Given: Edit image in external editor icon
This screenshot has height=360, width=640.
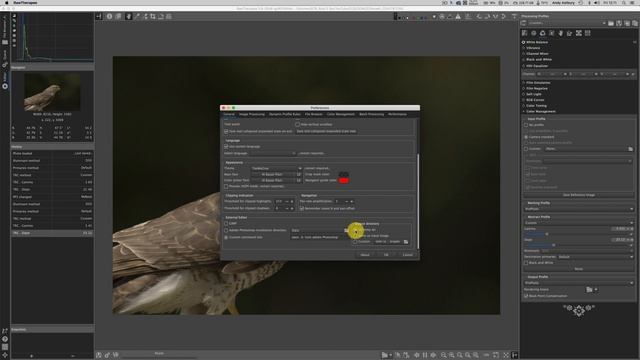Looking at the screenshot, I should coord(116,355).
